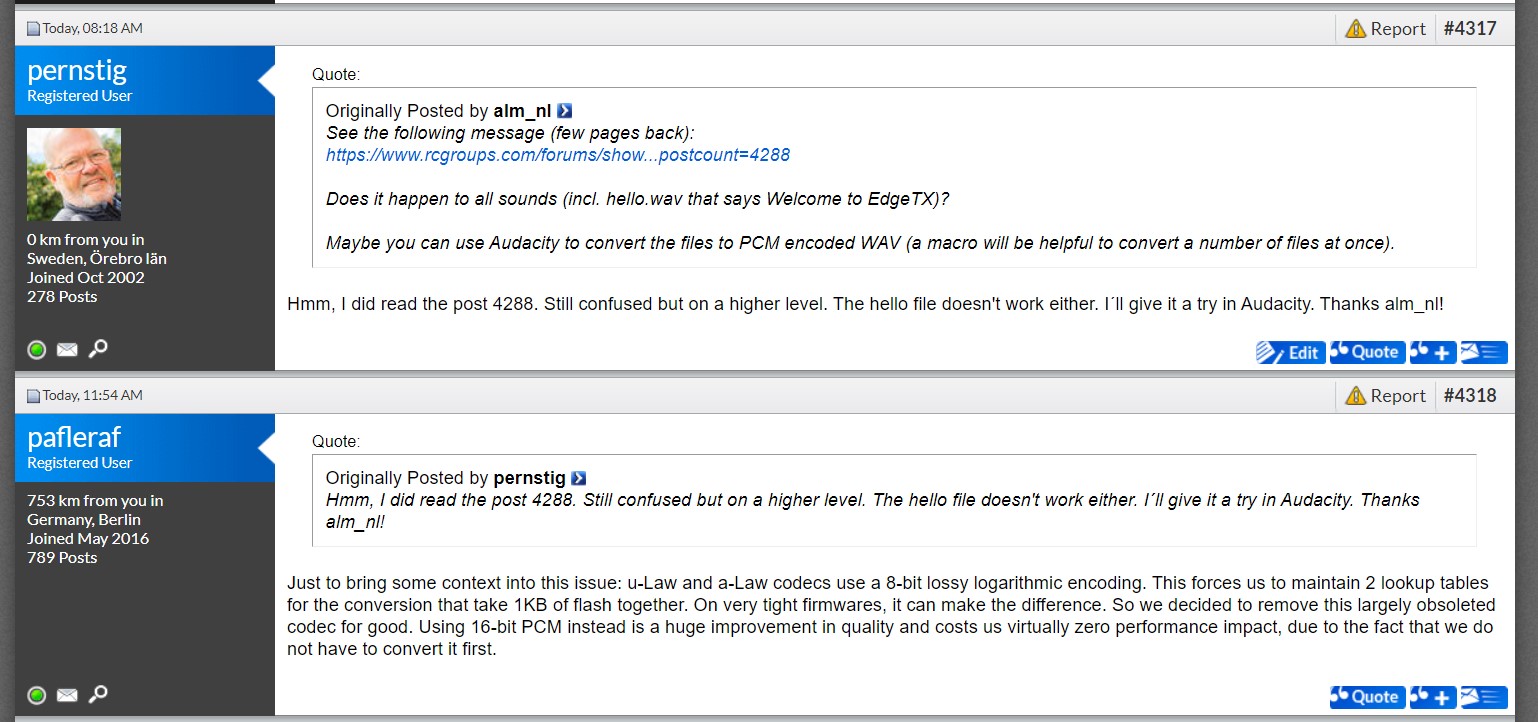The image size is (1538, 722).
Task: Click the envelope icon under pernstig's profile
Action: (67, 349)
